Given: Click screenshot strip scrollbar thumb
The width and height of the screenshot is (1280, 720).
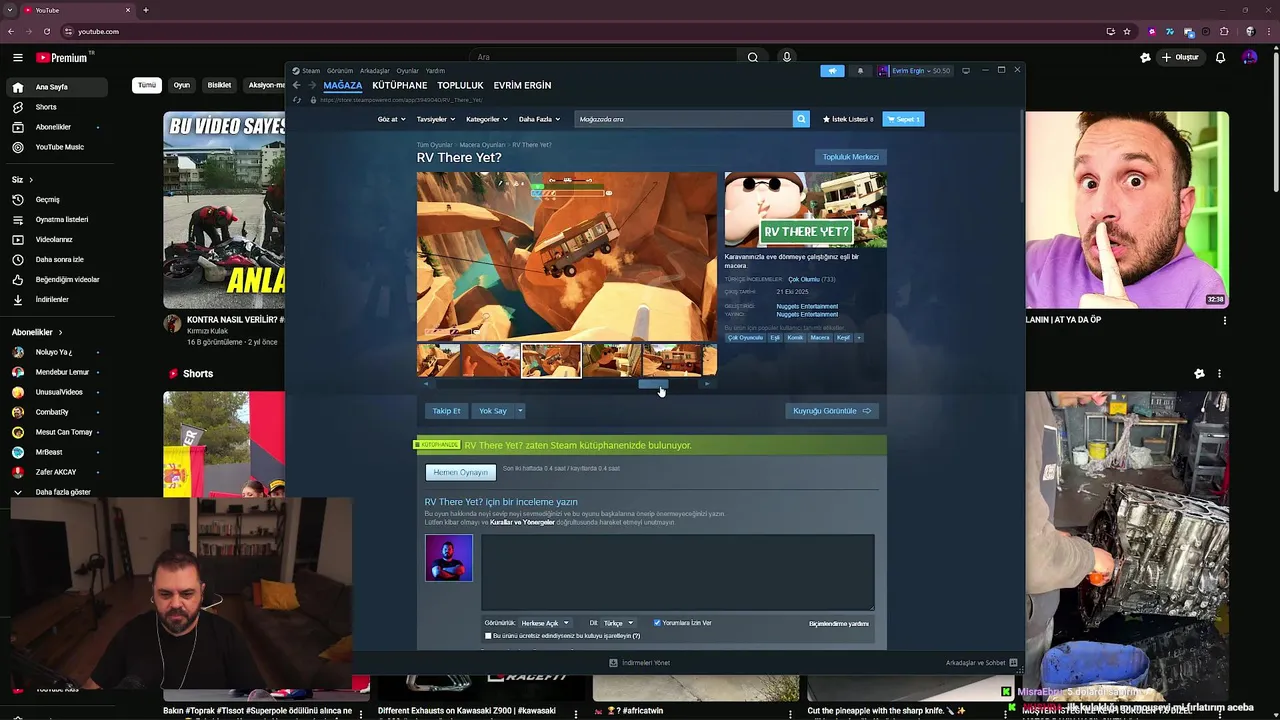Looking at the screenshot, I should pyautogui.click(x=652, y=384).
